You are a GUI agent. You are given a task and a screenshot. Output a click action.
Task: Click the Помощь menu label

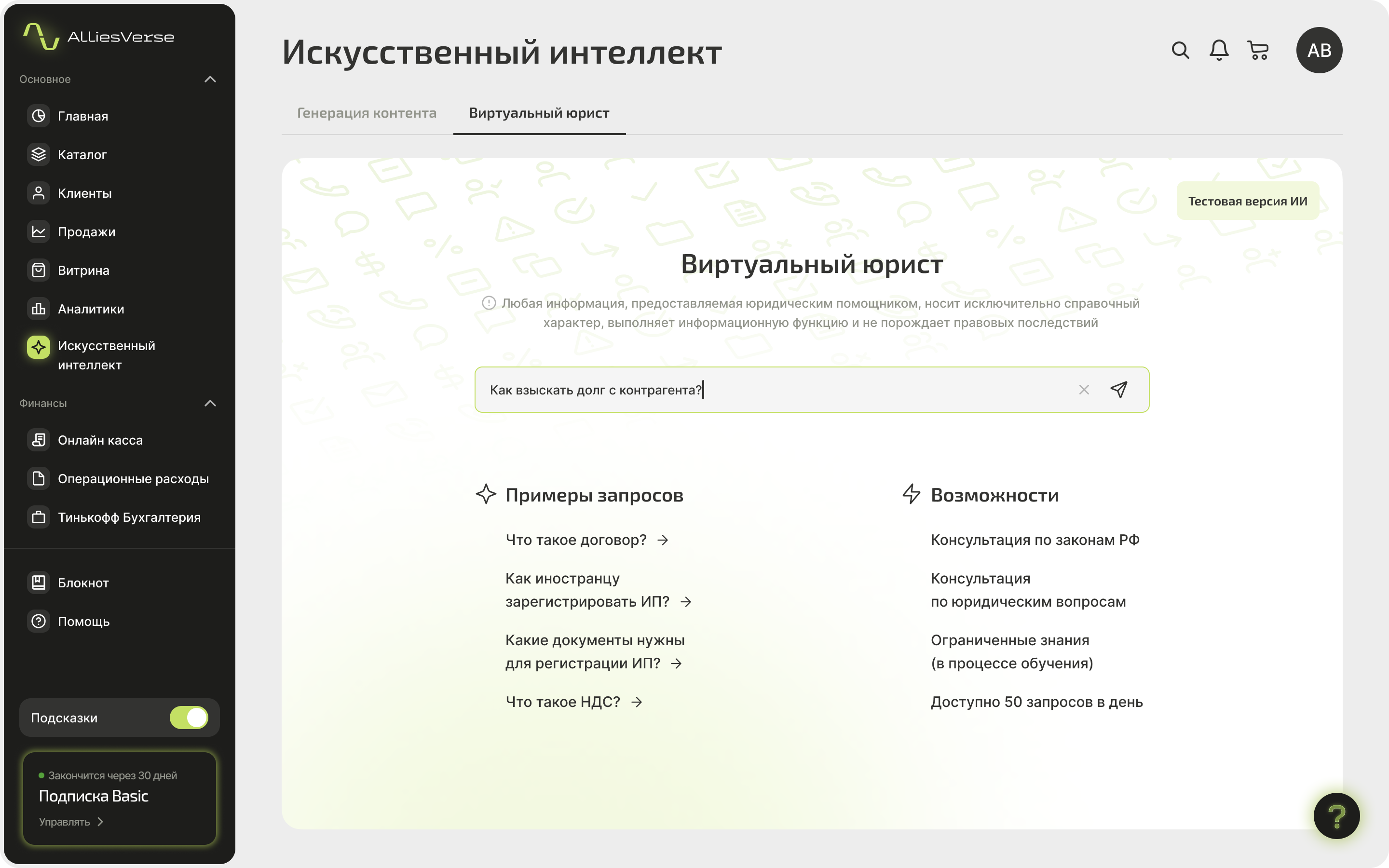click(84, 621)
